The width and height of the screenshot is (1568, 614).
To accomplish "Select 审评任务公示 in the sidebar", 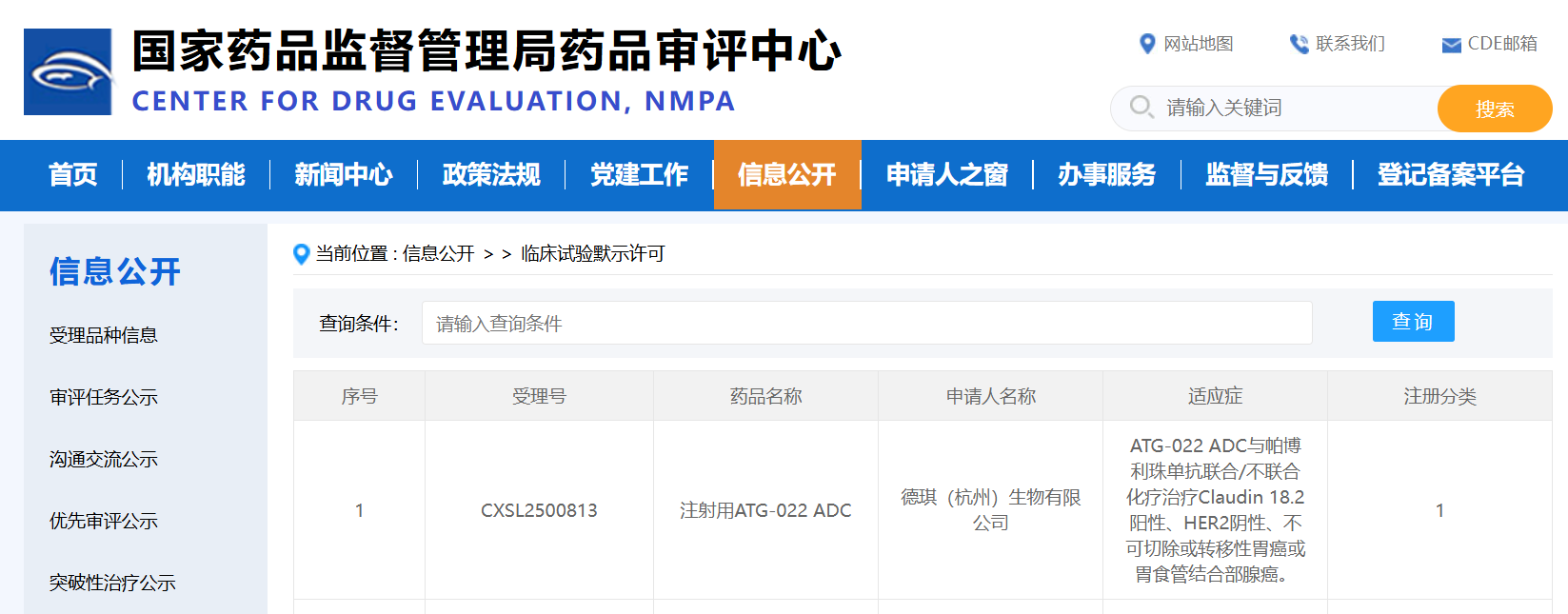I will coord(104,397).
